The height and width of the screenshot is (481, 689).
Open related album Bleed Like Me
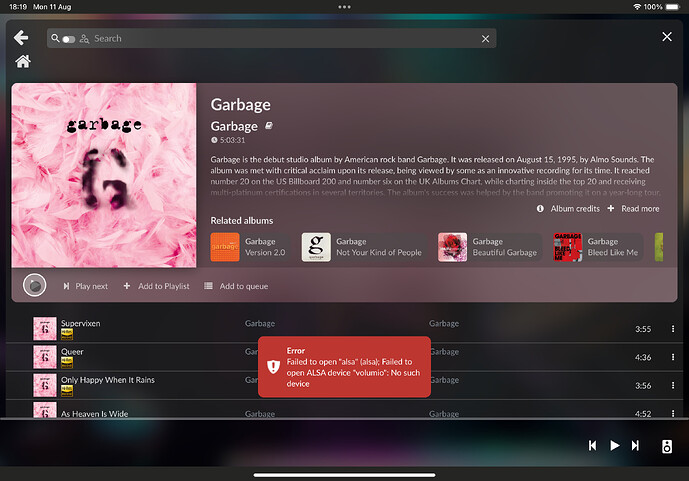598,247
